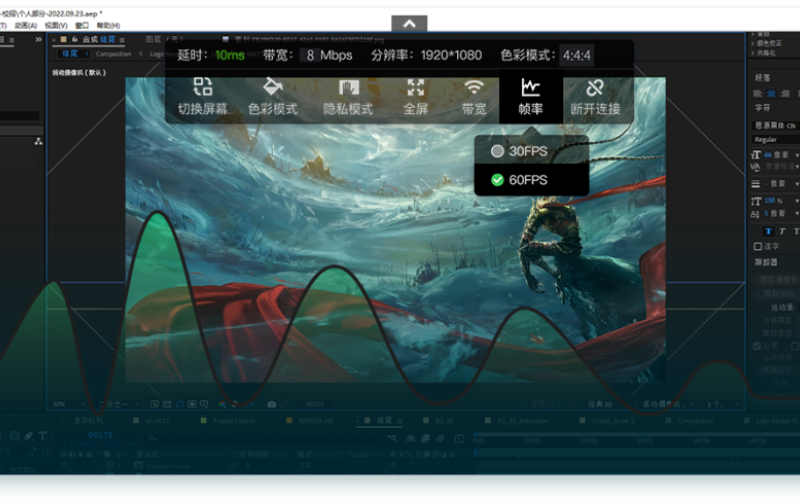800x500 pixels.
Task: Click 断开连接 to disconnect session
Action: [x=595, y=96]
